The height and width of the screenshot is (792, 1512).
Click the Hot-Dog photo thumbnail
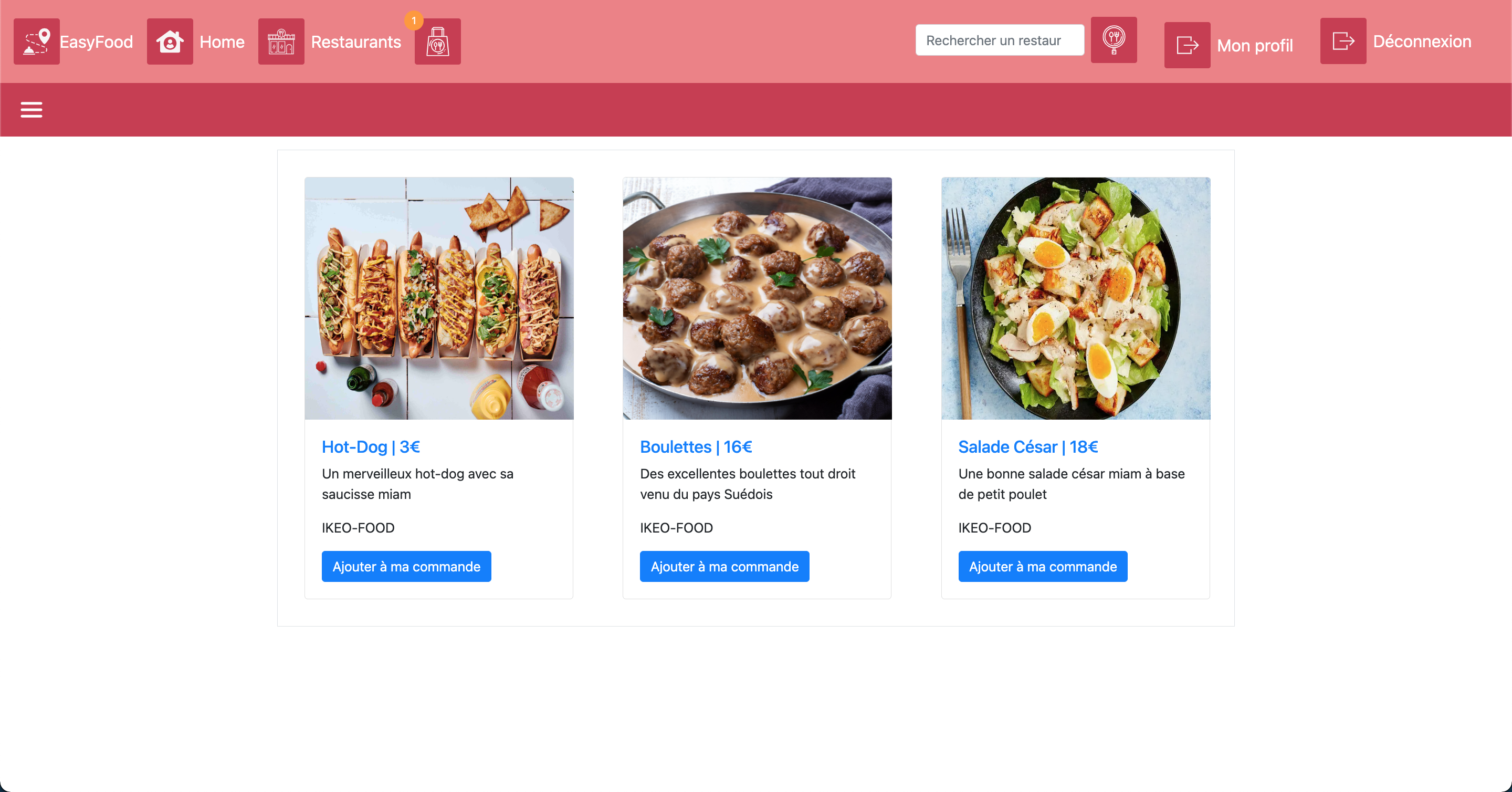(439, 298)
